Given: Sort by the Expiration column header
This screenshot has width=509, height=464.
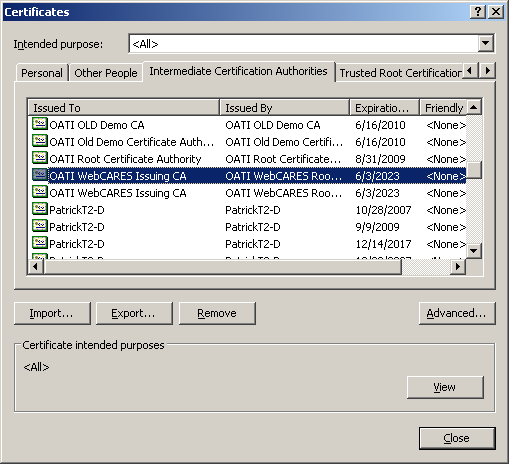Looking at the screenshot, I should pos(384,108).
